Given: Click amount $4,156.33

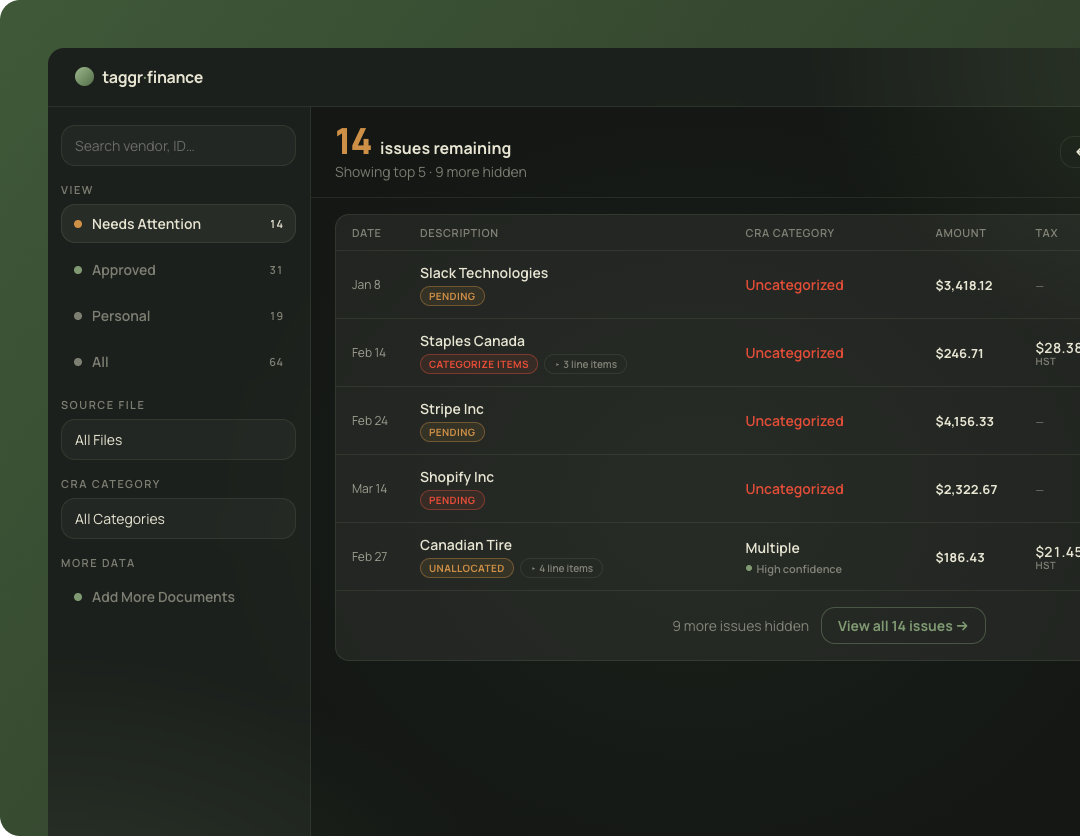Looking at the screenshot, I should point(964,421).
